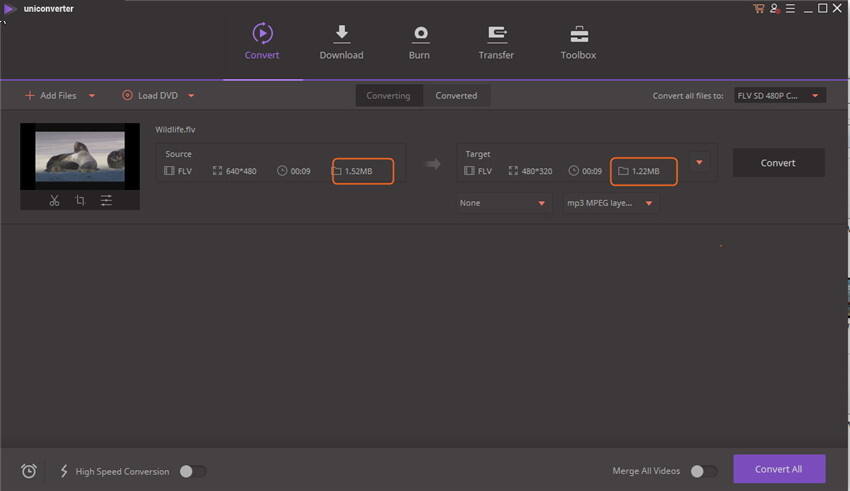
Task: Convert the Wildlife.flv file
Action: (x=778, y=163)
